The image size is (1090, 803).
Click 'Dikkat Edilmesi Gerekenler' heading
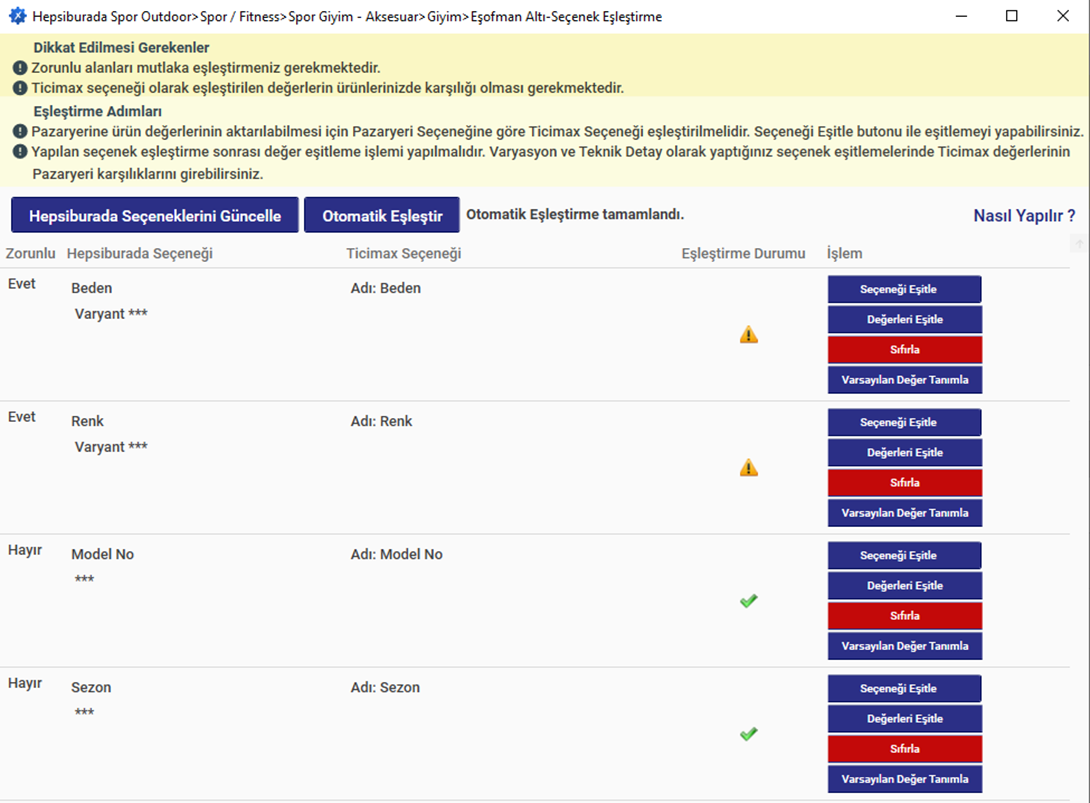(x=121, y=47)
